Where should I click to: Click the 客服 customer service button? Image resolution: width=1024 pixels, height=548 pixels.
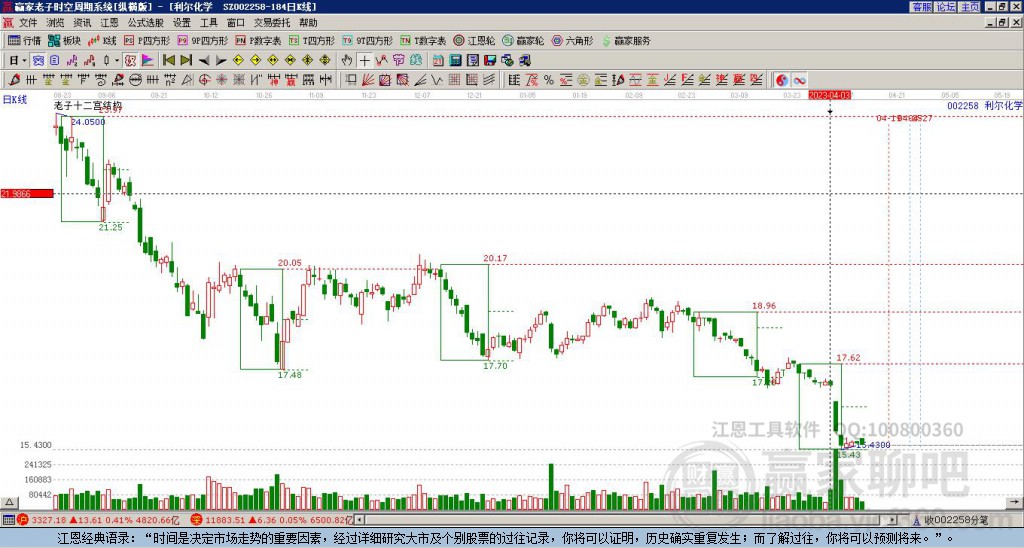(922, 7)
